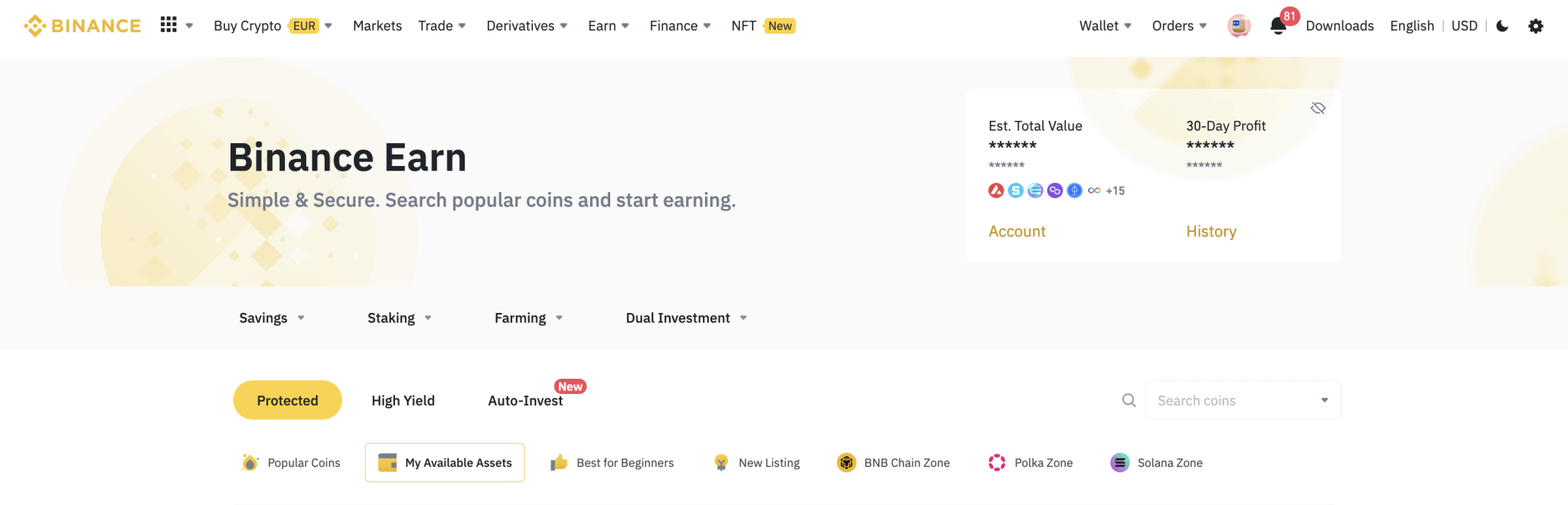
Task: Select the Protected button
Action: pyautogui.click(x=287, y=400)
